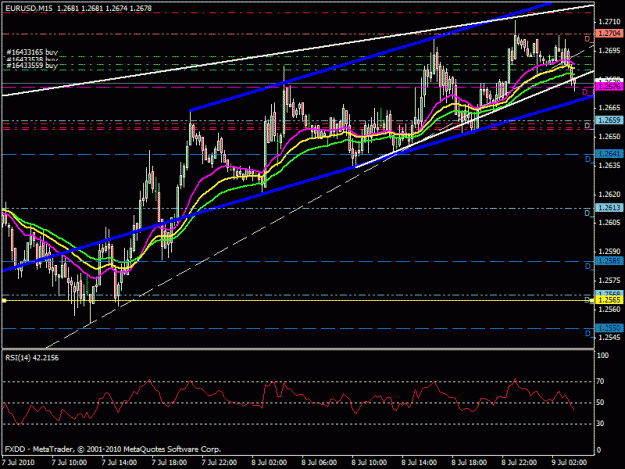Image resolution: width=625 pixels, height=469 pixels.
Task: Click the 1.2620 price axis label
Action: tap(609, 194)
